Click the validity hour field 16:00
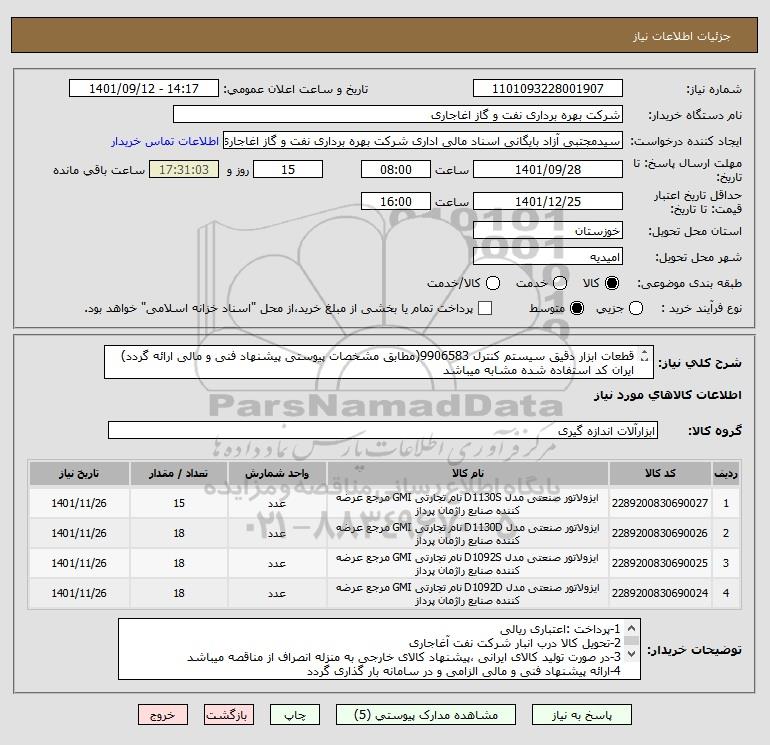The height and width of the screenshot is (745, 770). click(396, 202)
